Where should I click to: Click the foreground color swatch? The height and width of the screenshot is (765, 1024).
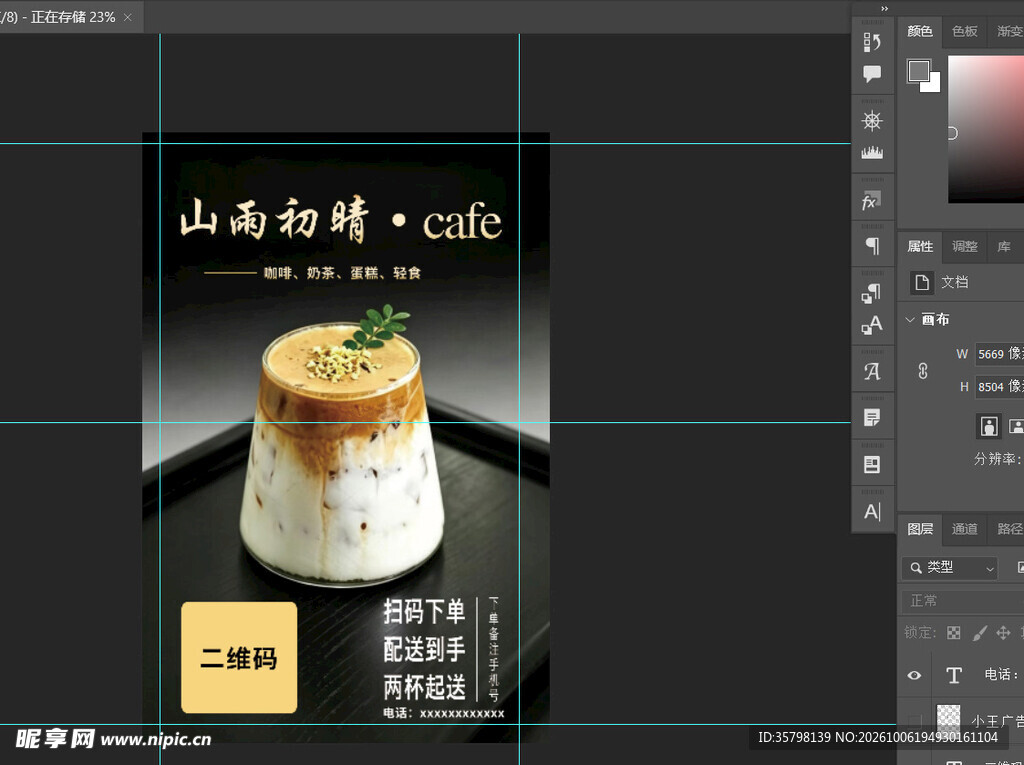click(918, 70)
